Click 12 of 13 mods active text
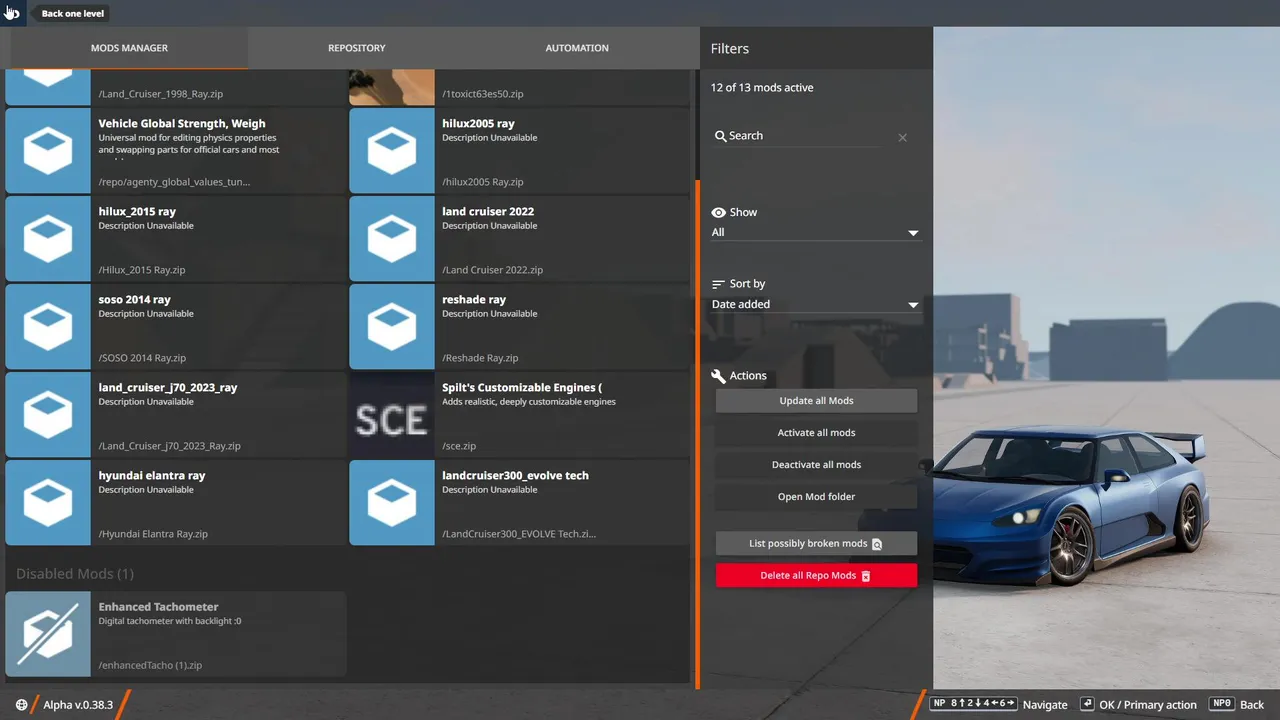 (762, 88)
